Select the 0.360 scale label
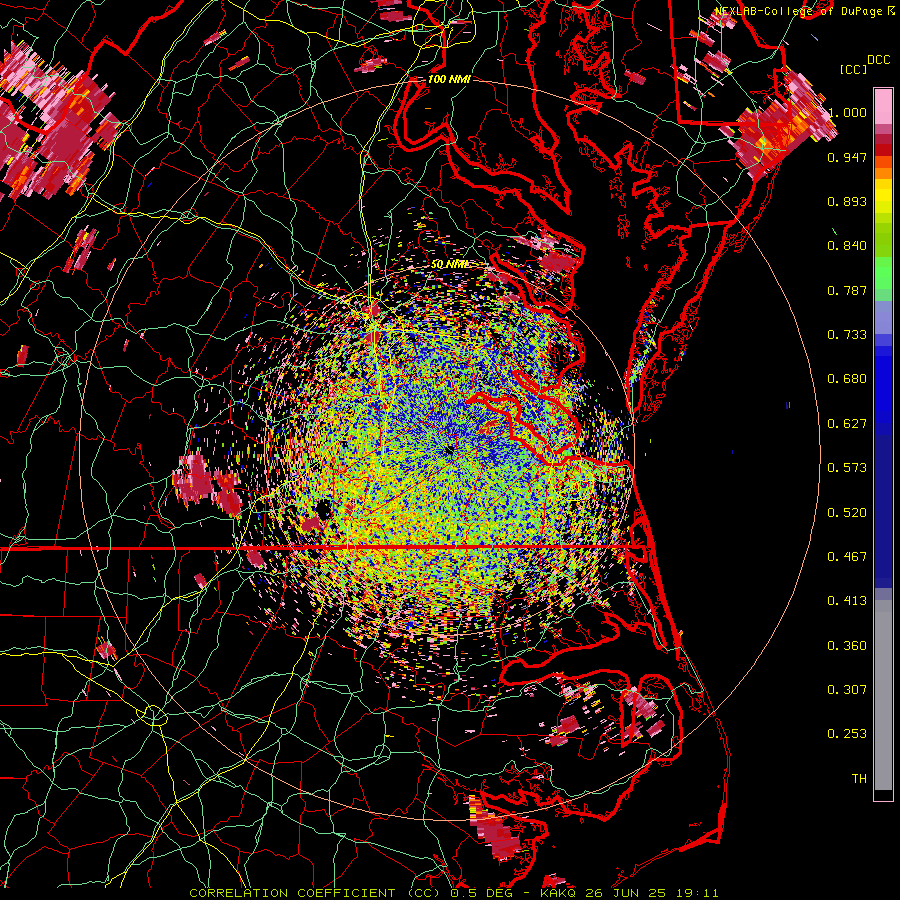 (x=847, y=646)
